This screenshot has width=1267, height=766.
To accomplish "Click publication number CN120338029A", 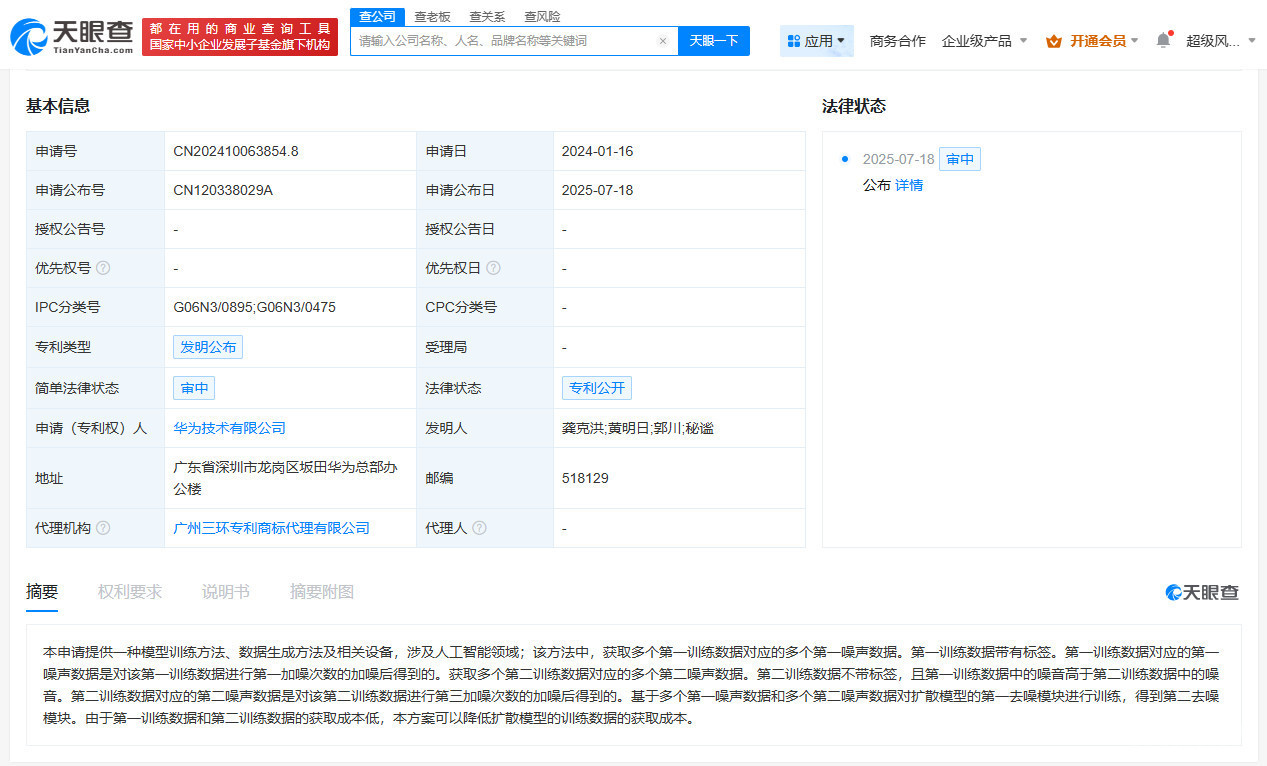I will [223, 190].
